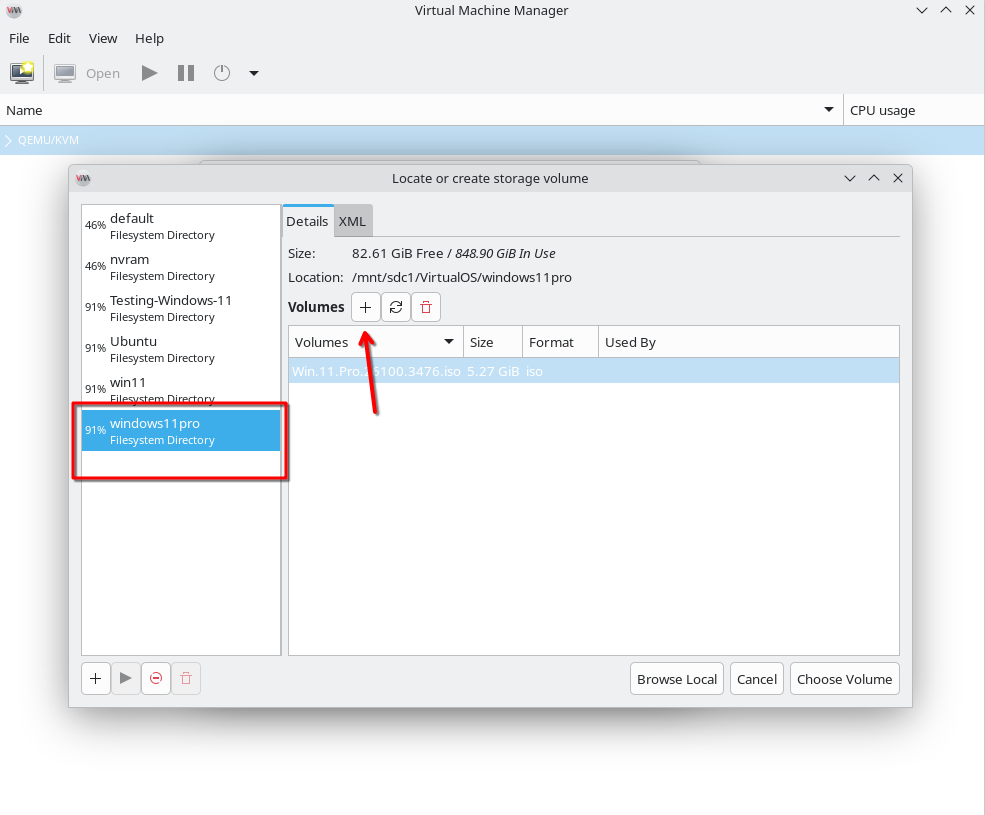Open the Edit menu
985x815 pixels.
[59, 38]
